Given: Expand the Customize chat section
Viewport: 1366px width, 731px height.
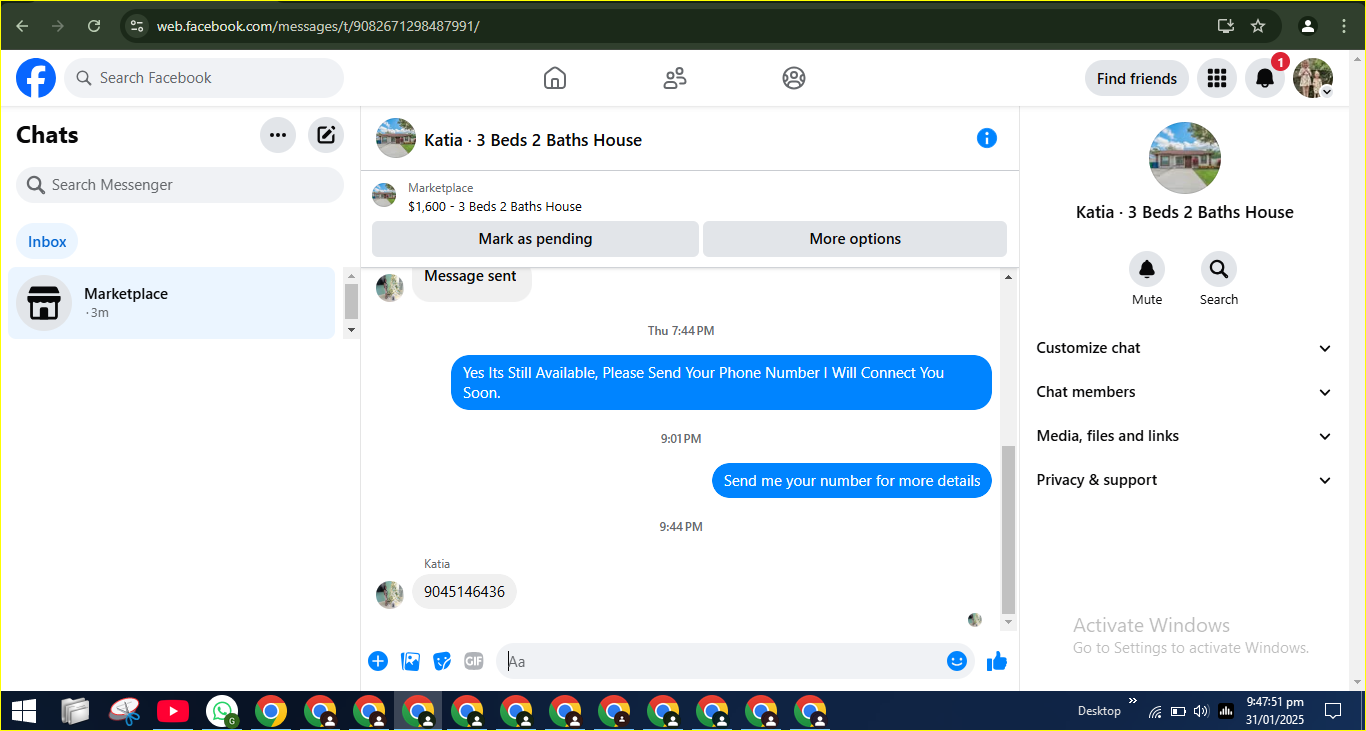Looking at the screenshot, I should [1185, 348].
